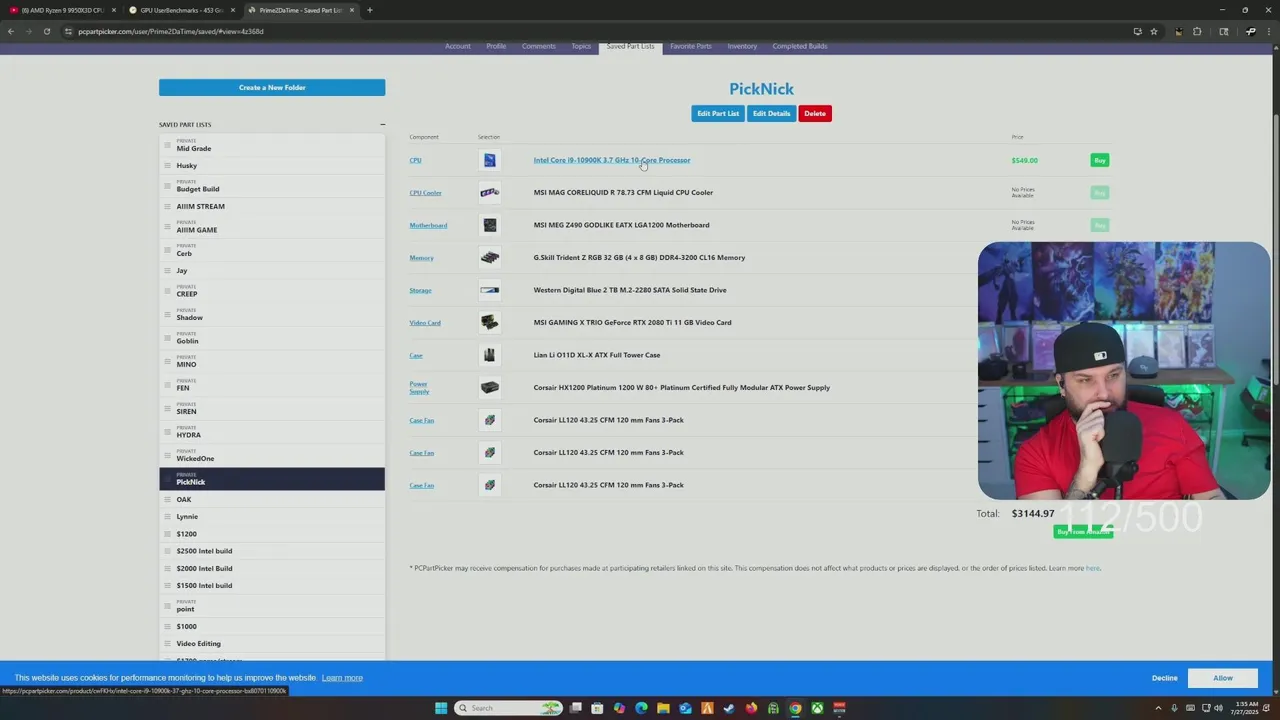
Task: Click the drag handle beside $1200 list
Action: click(167, 534)
